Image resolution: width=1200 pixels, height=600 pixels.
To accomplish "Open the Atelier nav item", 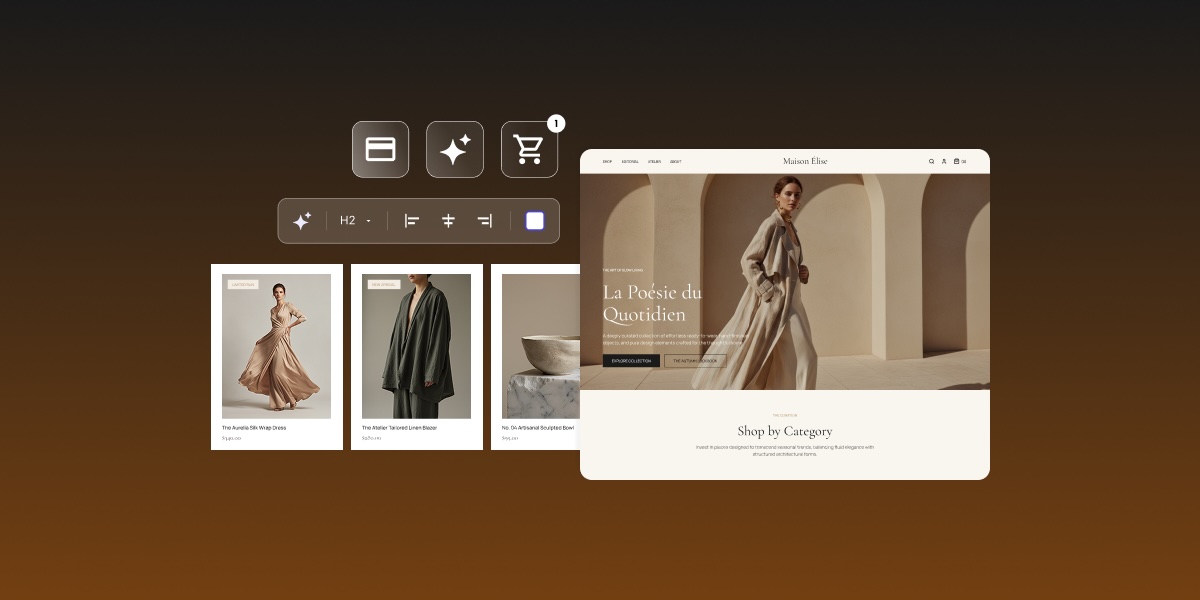I will click(654, 161).
